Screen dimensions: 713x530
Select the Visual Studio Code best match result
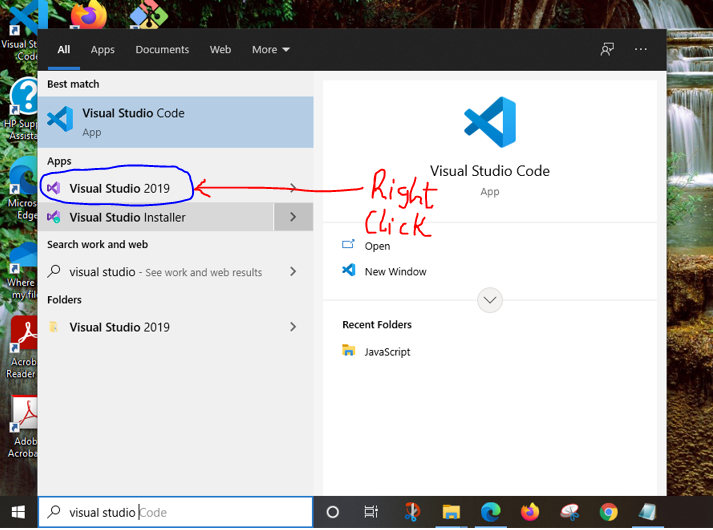click(x=176, y=122)
